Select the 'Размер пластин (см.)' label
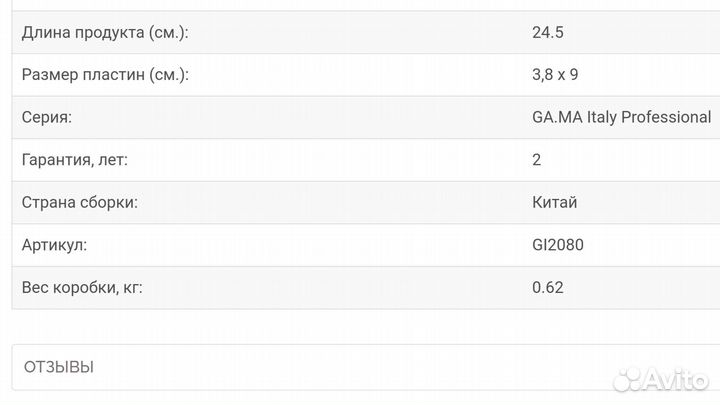This screenshot has width=720, height=405. [105, 75]
